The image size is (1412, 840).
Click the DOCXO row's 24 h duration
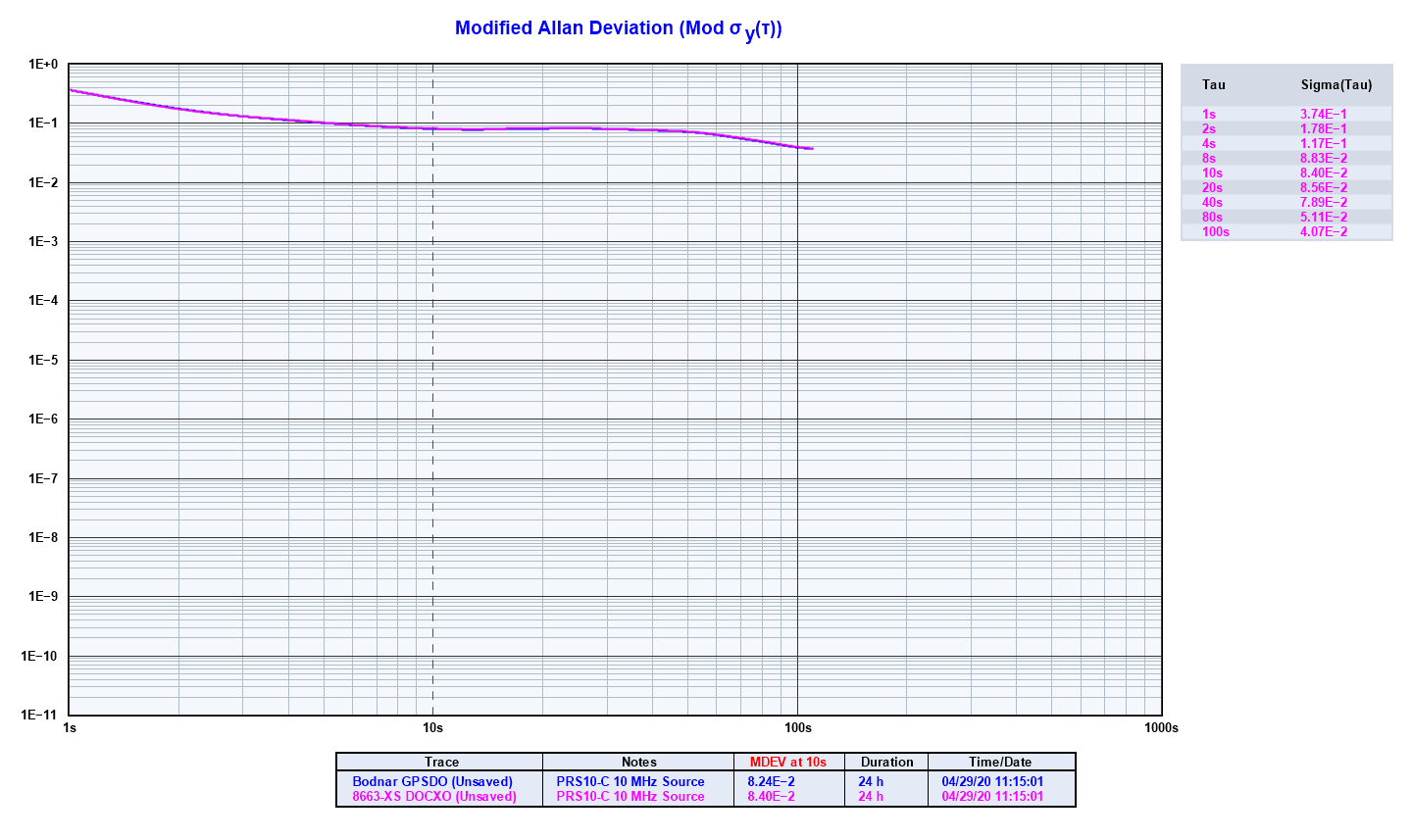click(871, 796)
